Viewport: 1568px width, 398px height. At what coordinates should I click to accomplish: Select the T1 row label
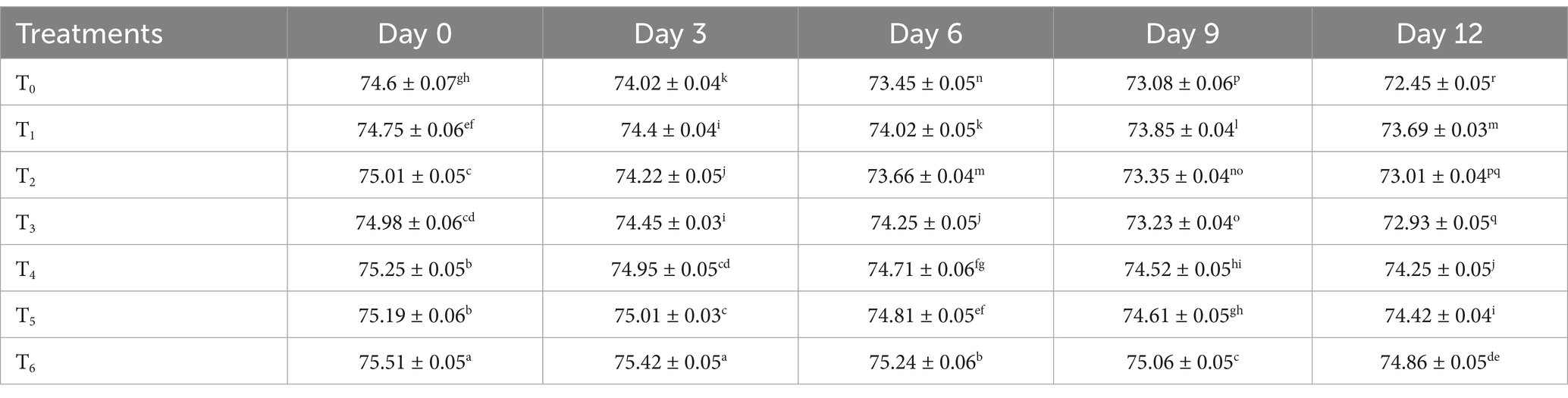[26, 130]
